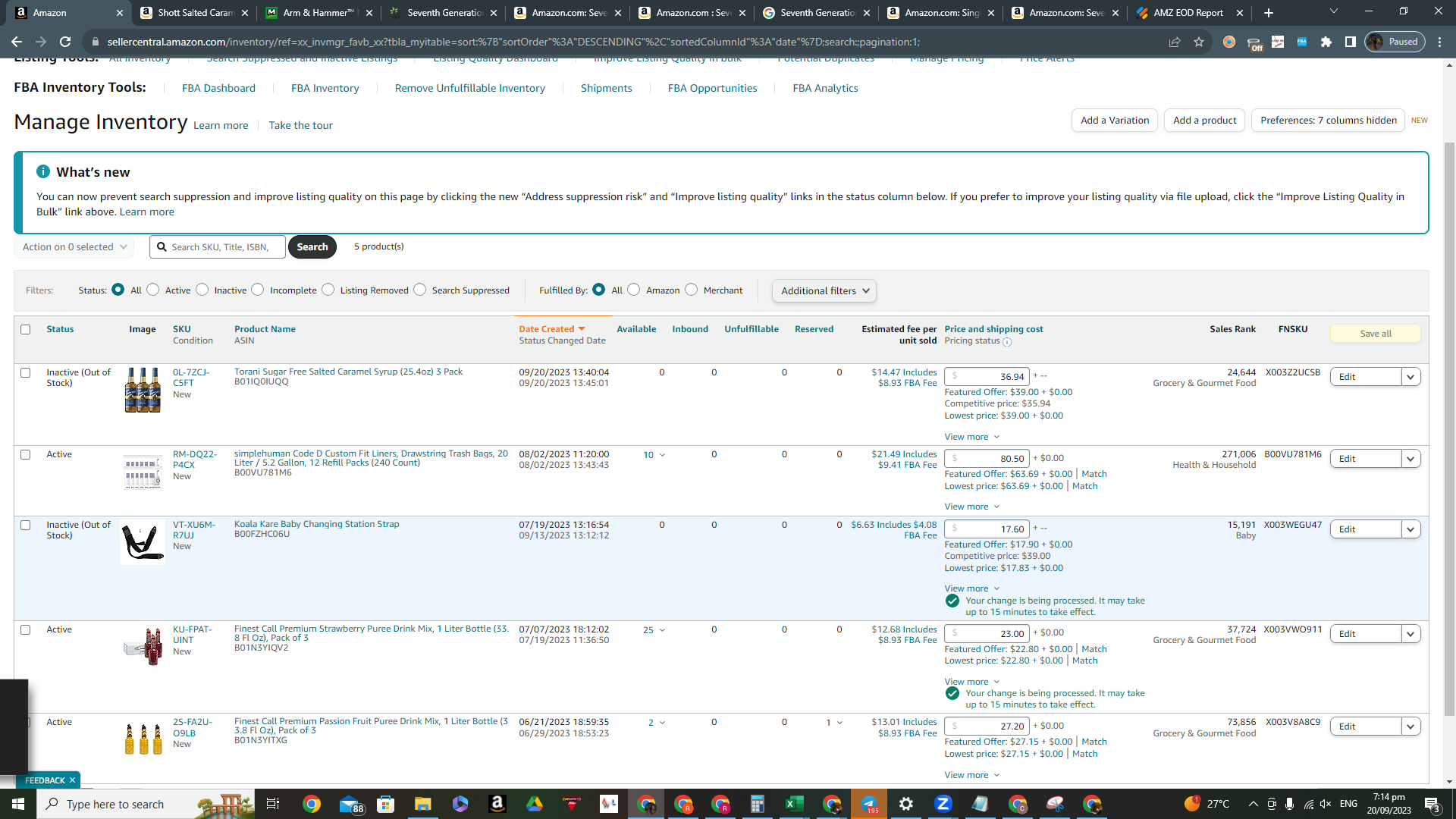Close the Shott Salted Caramel tab
Viewport: 1456px width, 819px height.
[245, 13]
